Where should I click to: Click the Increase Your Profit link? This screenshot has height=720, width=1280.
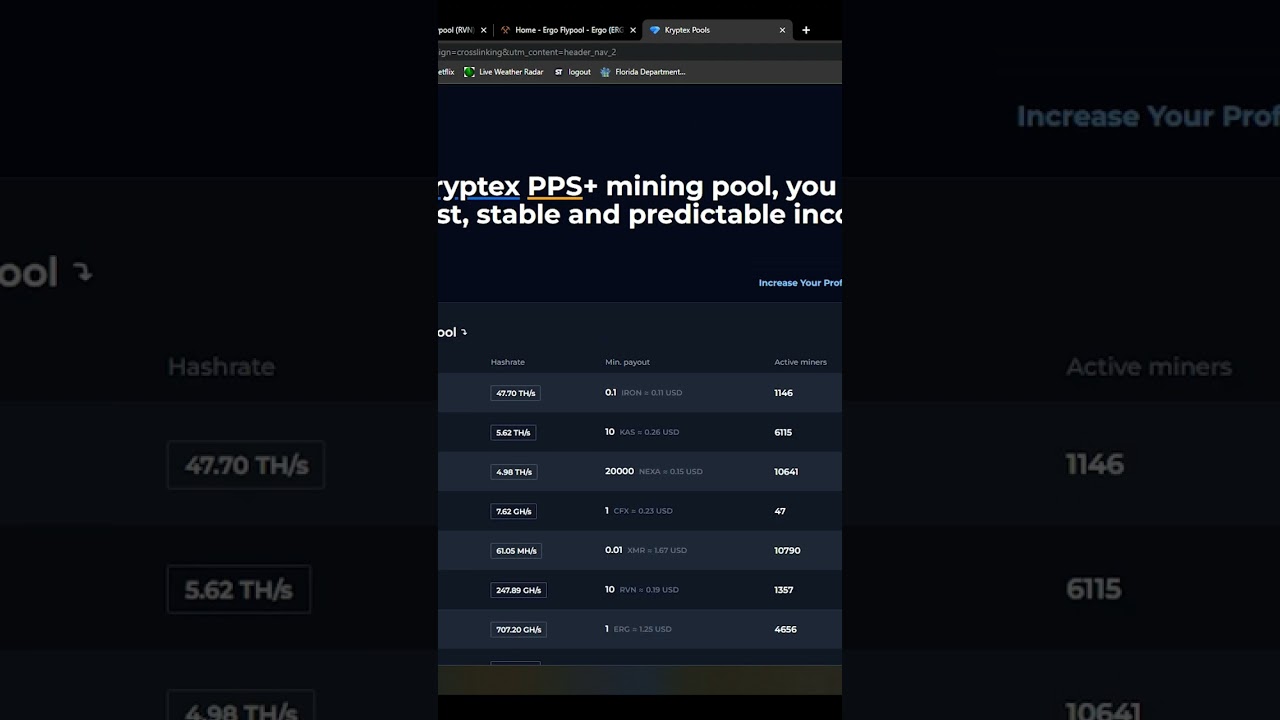tap(800, 283)
